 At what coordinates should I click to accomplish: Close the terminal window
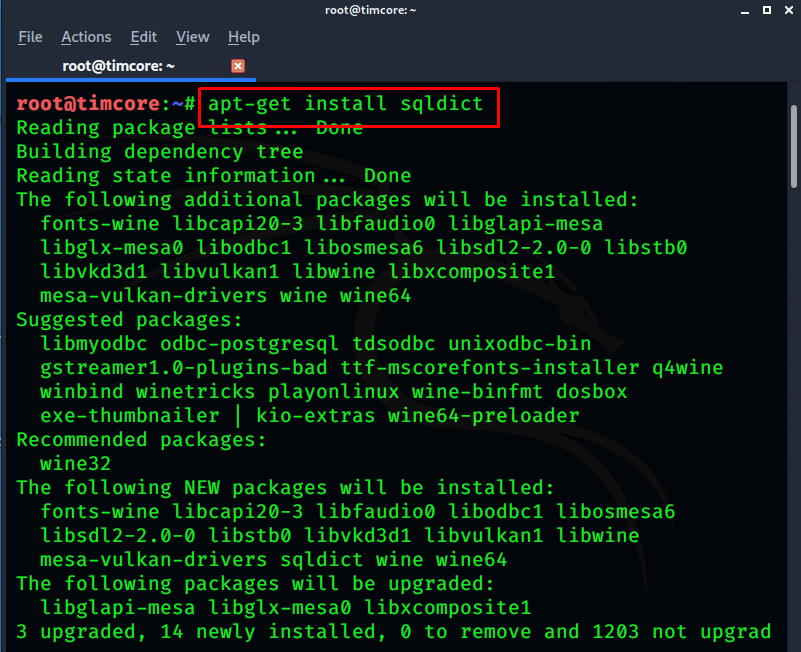click(789, 10)
